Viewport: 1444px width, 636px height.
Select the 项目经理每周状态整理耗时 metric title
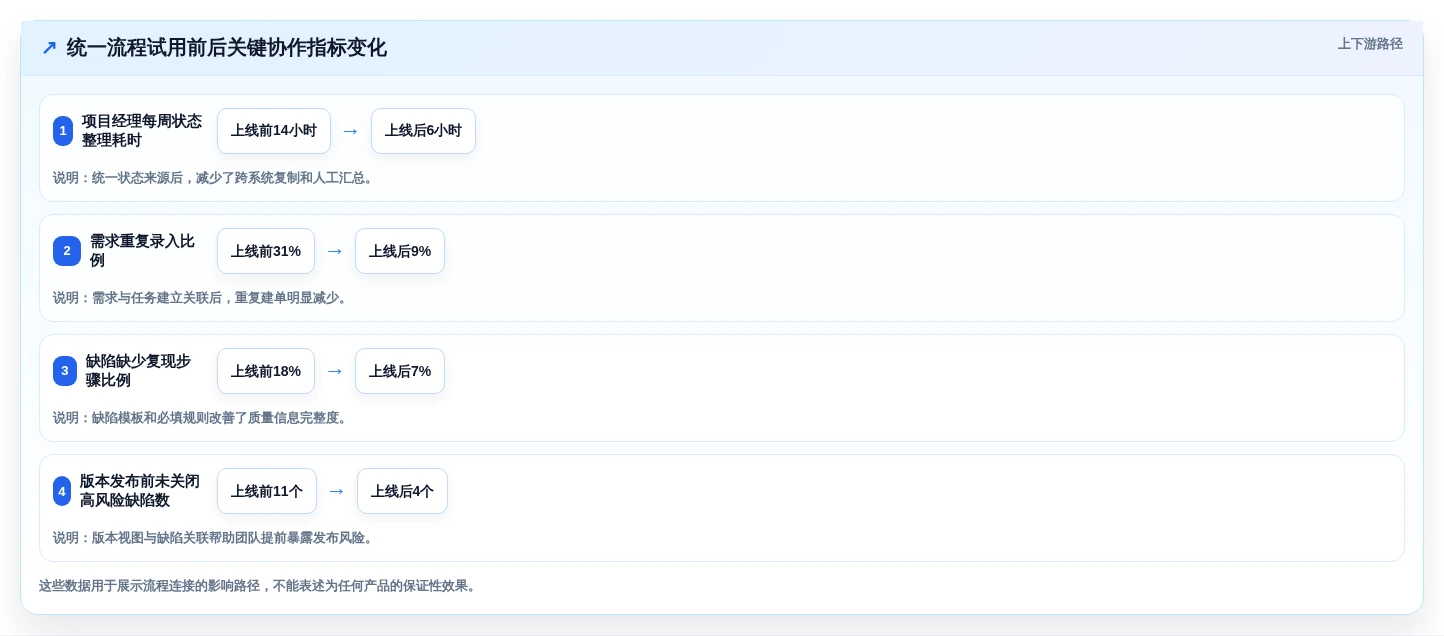tap(142, 131)
